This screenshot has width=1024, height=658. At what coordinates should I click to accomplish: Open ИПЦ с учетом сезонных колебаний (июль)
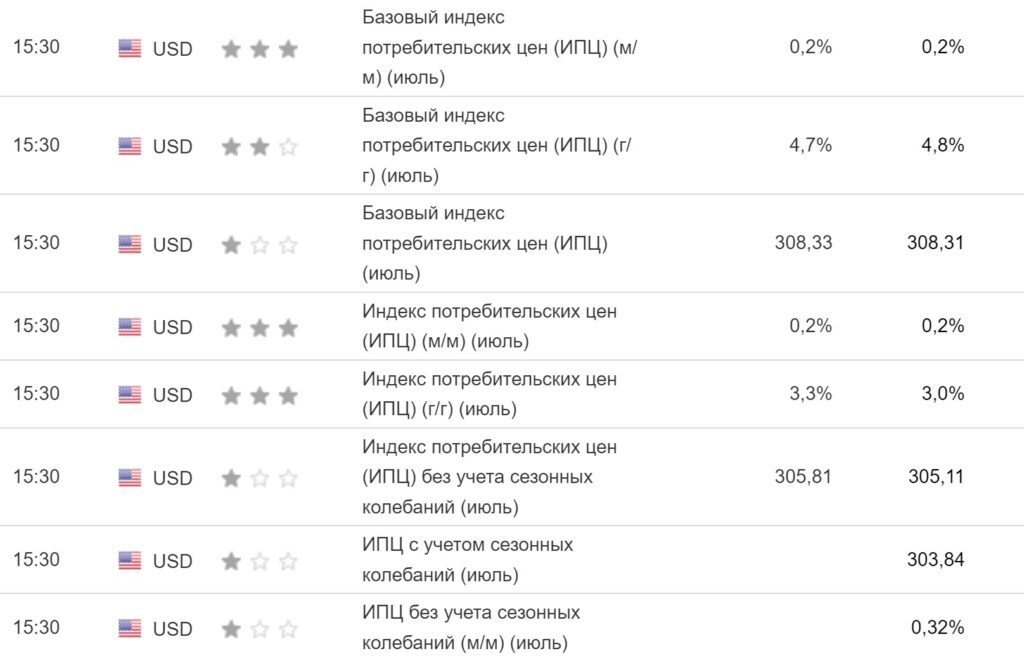click(x=467, y=560)
